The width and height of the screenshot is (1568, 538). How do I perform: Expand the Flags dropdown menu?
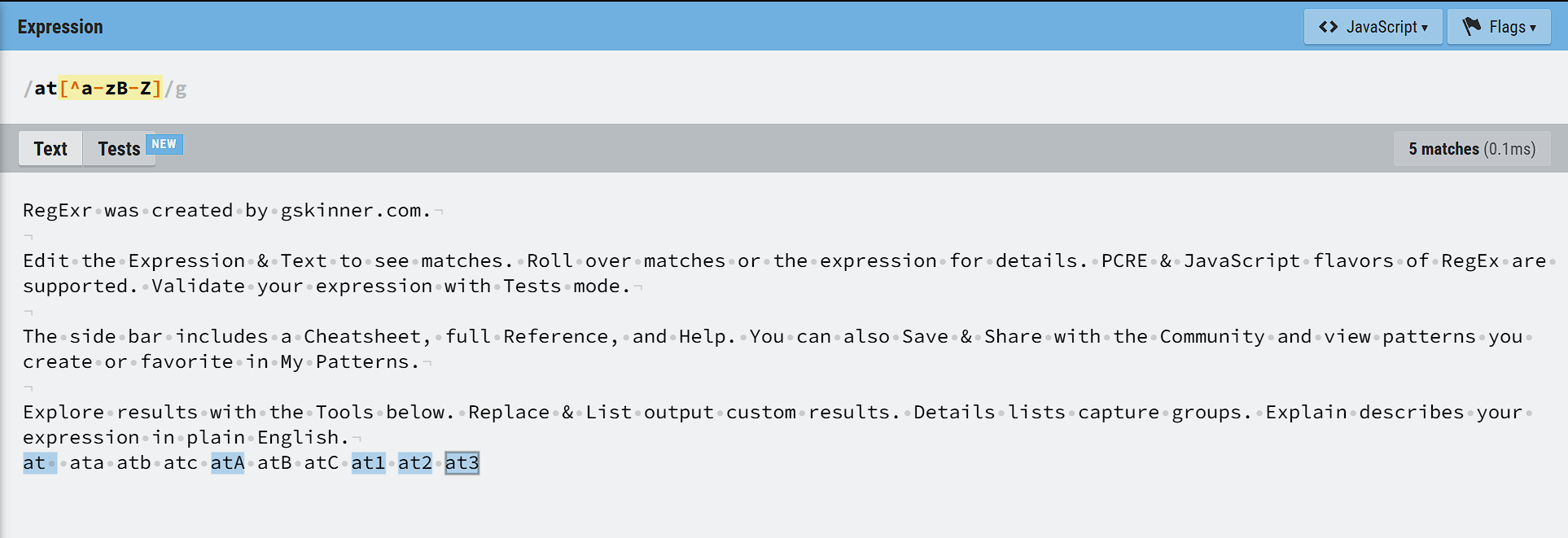pos(1499,27)
